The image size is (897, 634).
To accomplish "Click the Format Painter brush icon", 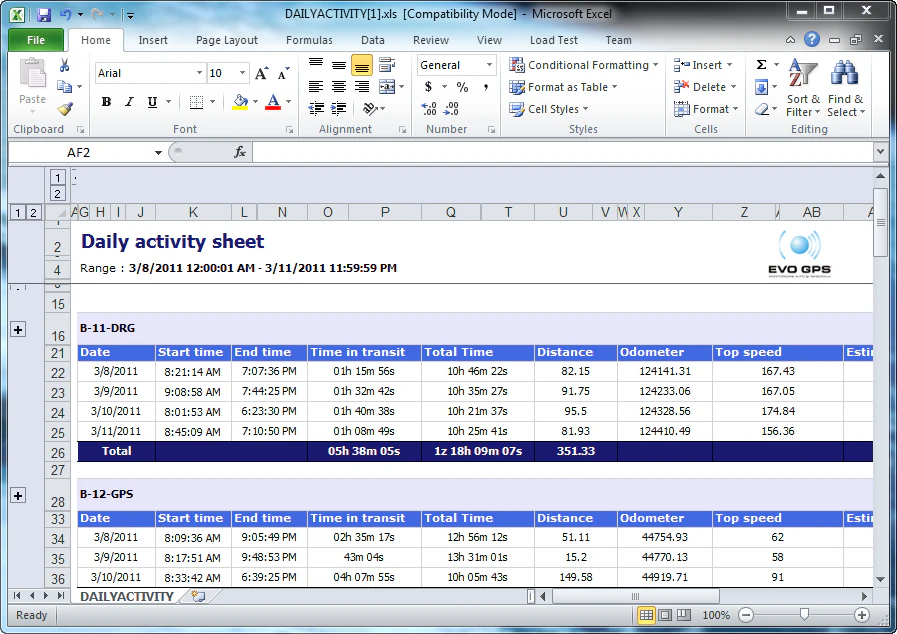I will pyautogui.click(x=65, y=109).
